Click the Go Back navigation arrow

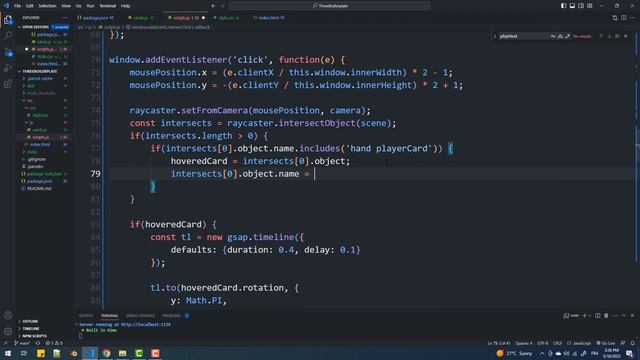(213, 6)
